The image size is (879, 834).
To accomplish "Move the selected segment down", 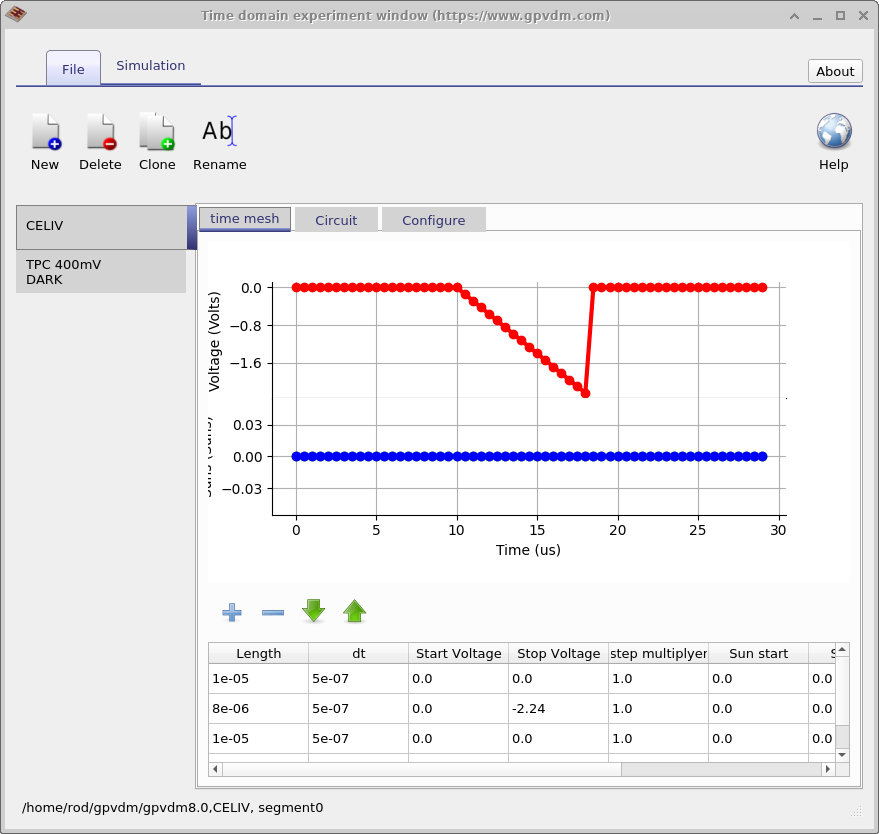I will tap(313, 611).
